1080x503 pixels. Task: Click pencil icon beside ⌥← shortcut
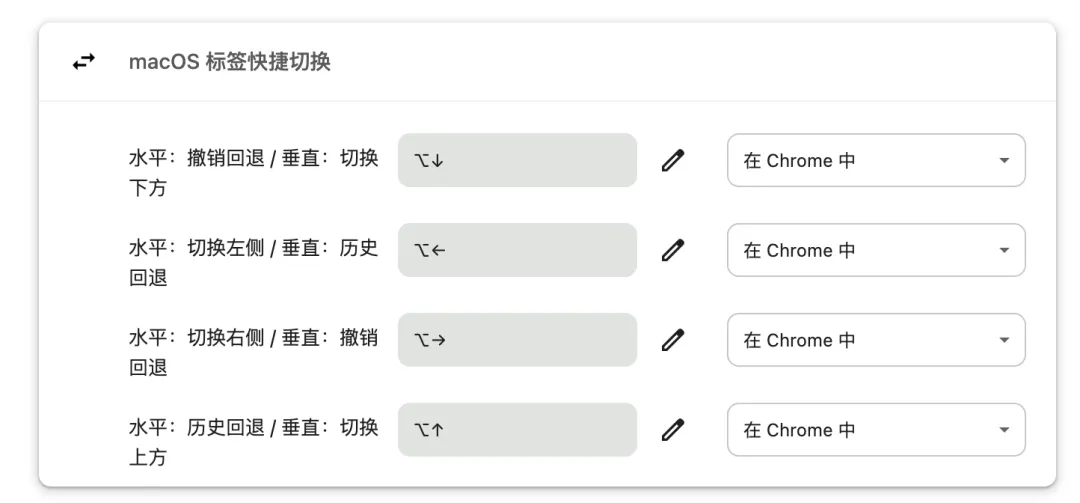[x=674, y=250]
